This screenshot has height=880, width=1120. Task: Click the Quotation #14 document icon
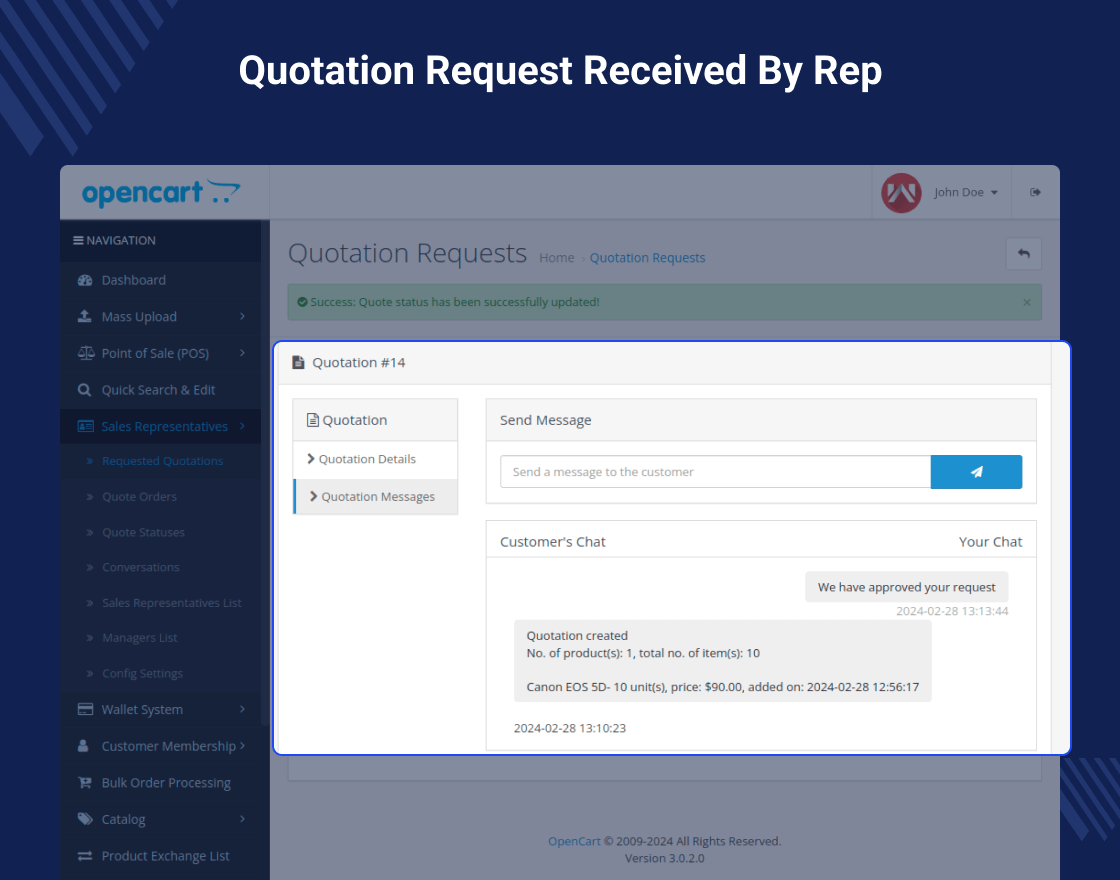[x=299, y=362]
